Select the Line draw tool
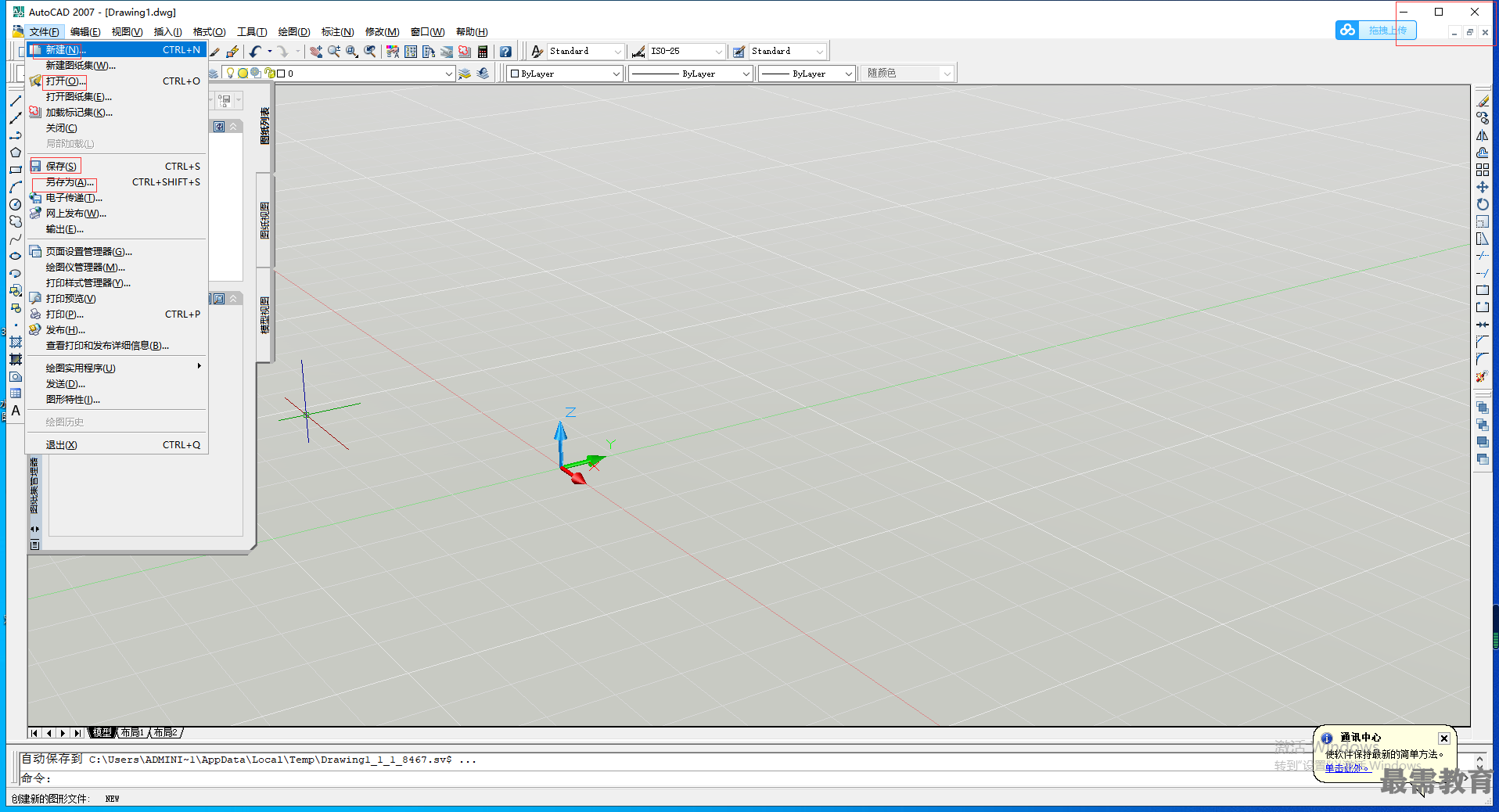The height and width of the screenshot is (812, 1499). [x=16, y=101]
